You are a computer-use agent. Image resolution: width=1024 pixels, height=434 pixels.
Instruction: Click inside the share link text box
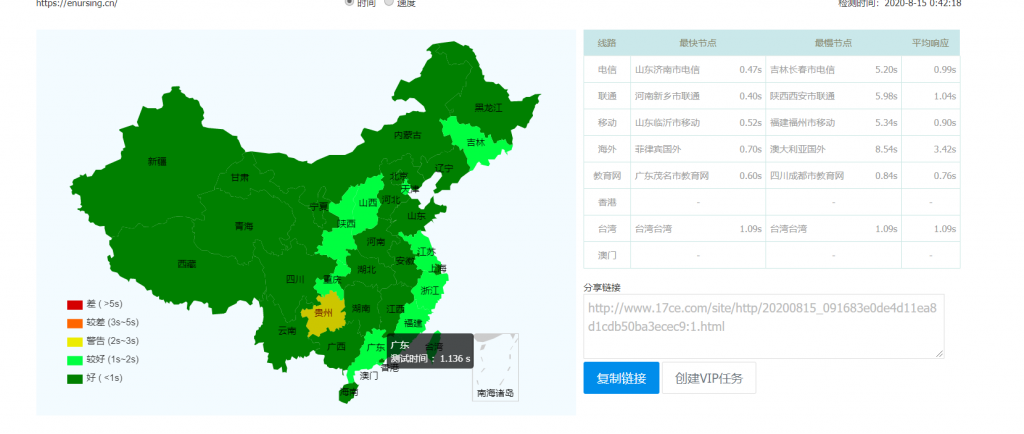(764, 325)
